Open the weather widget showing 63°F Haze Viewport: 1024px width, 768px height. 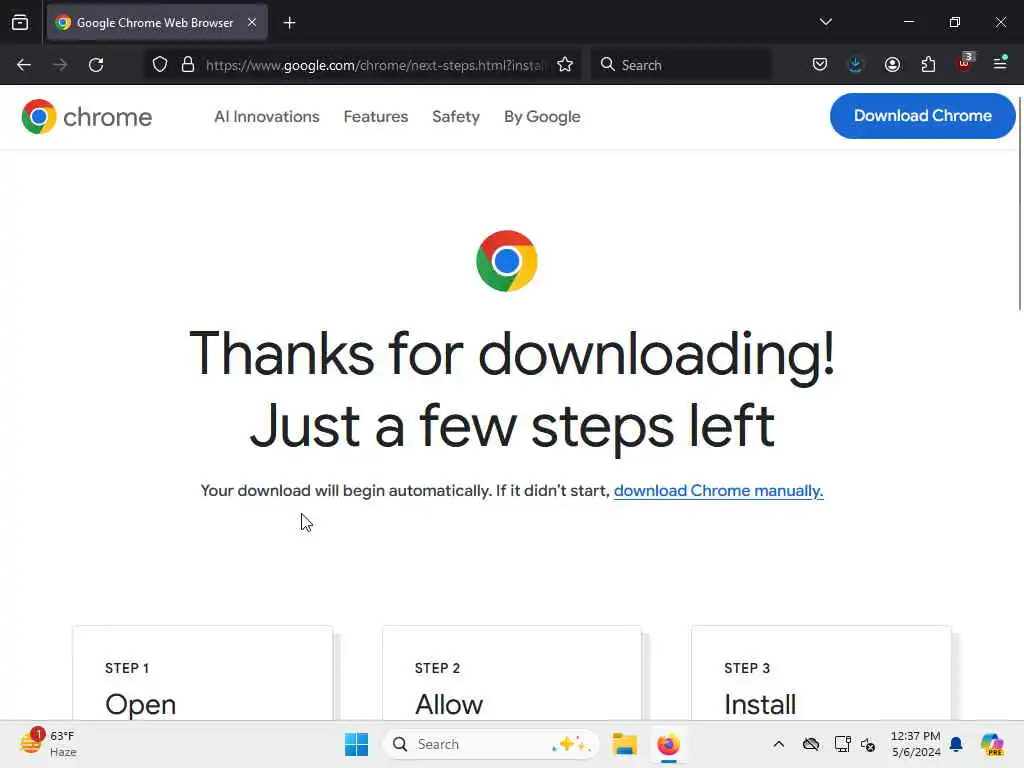click(x=48, y=744)
